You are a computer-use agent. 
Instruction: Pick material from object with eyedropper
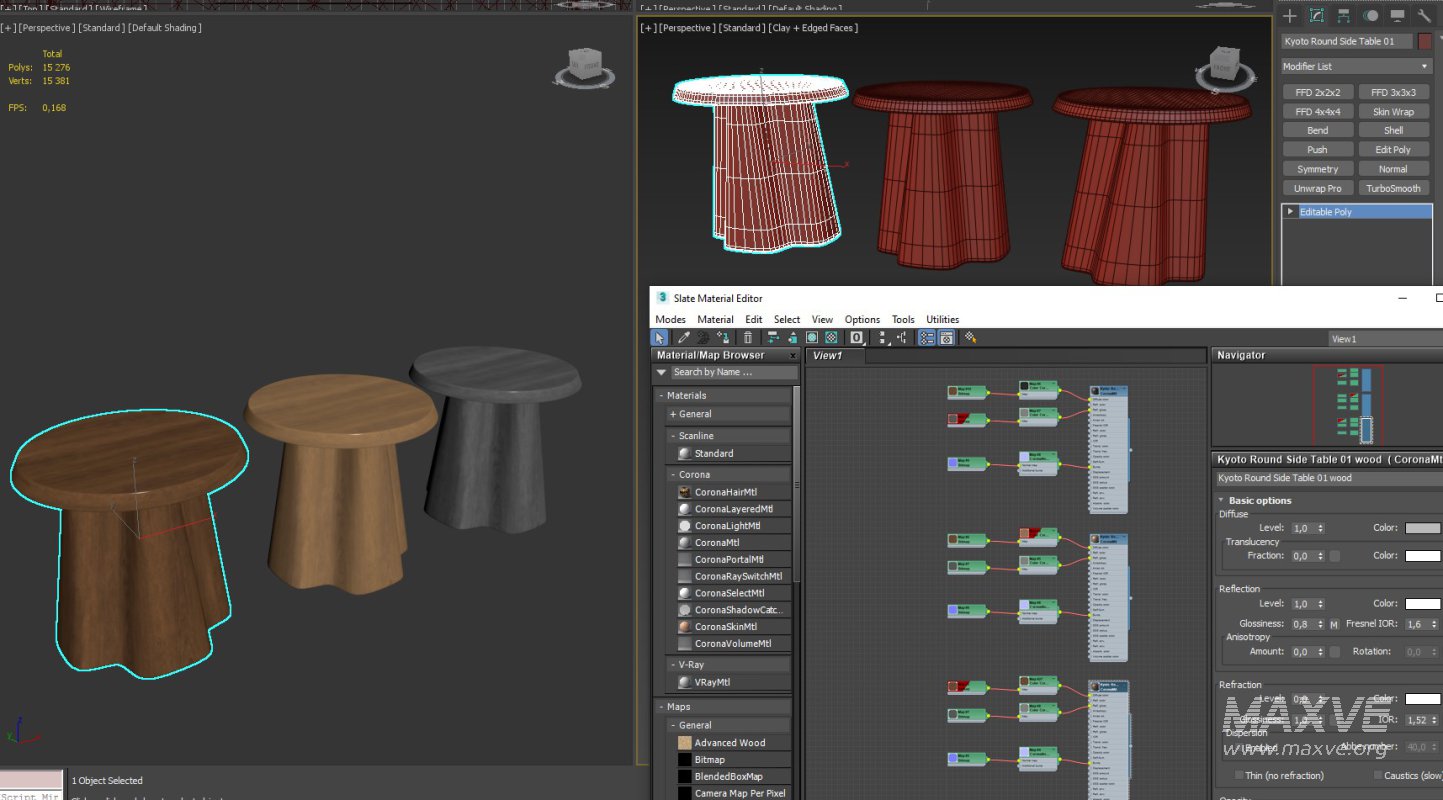(x=684, y=338)
